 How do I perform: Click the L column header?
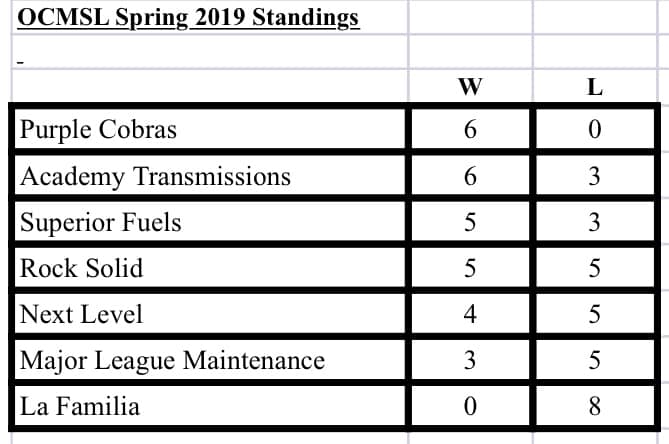coord(595,86)
